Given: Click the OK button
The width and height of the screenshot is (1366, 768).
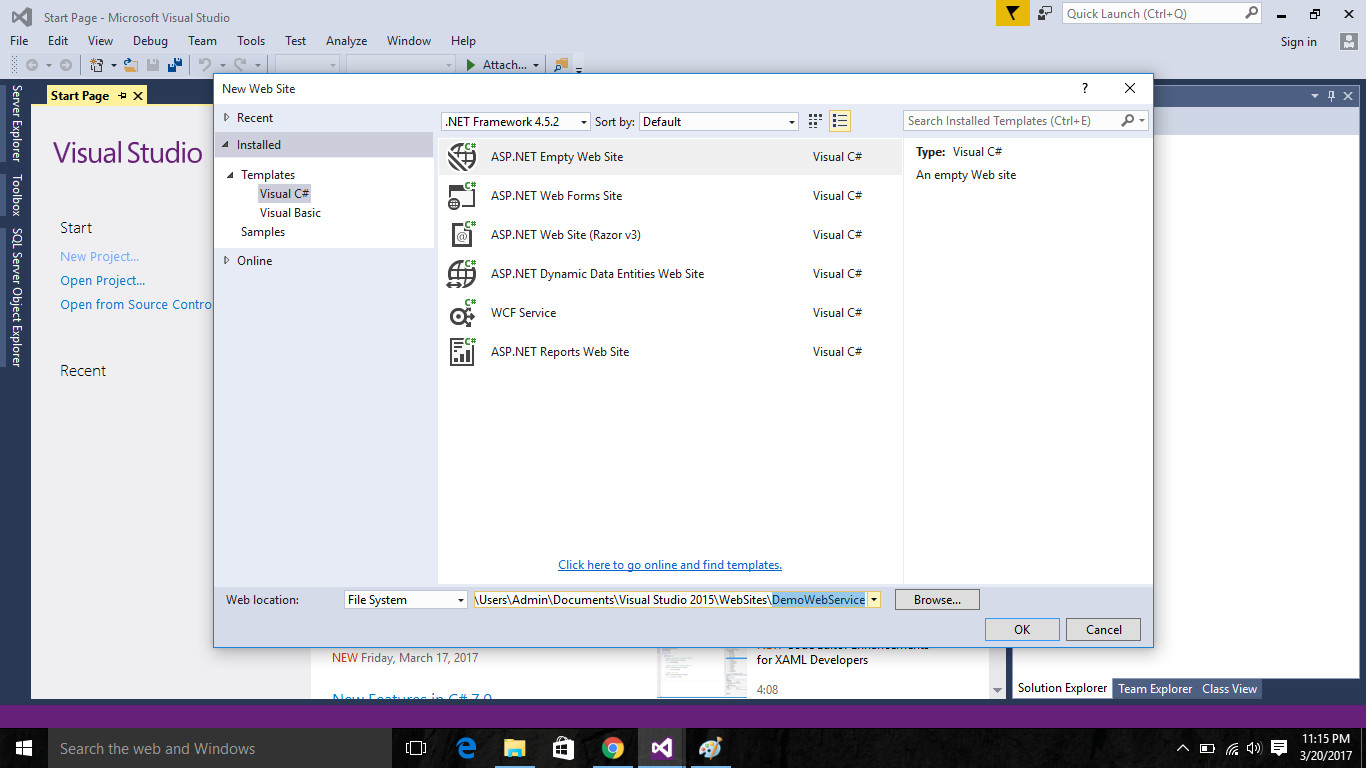Looking at the screenshot, I should (1022, 630).
